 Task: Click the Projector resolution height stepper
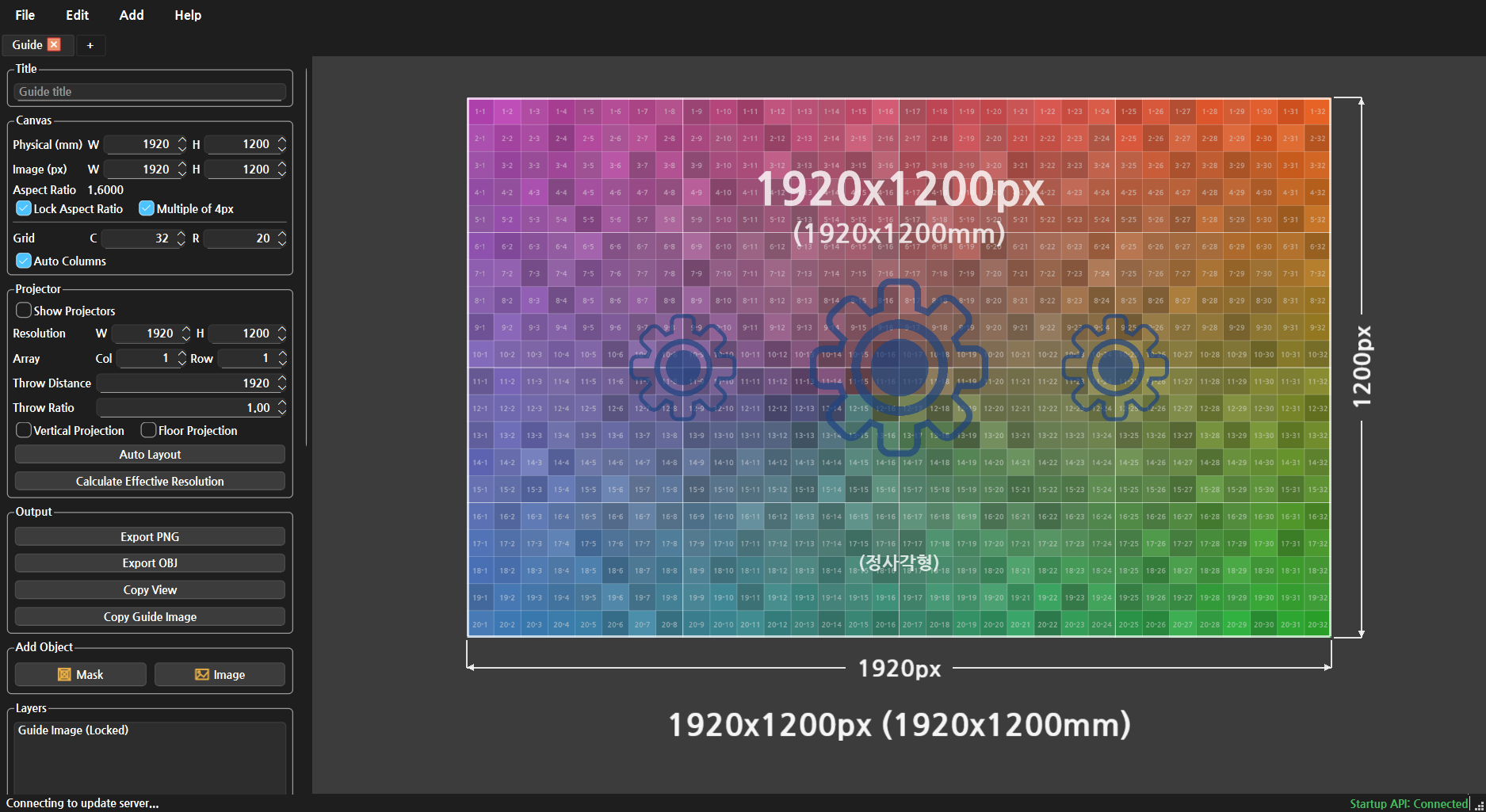coord(281,333)
